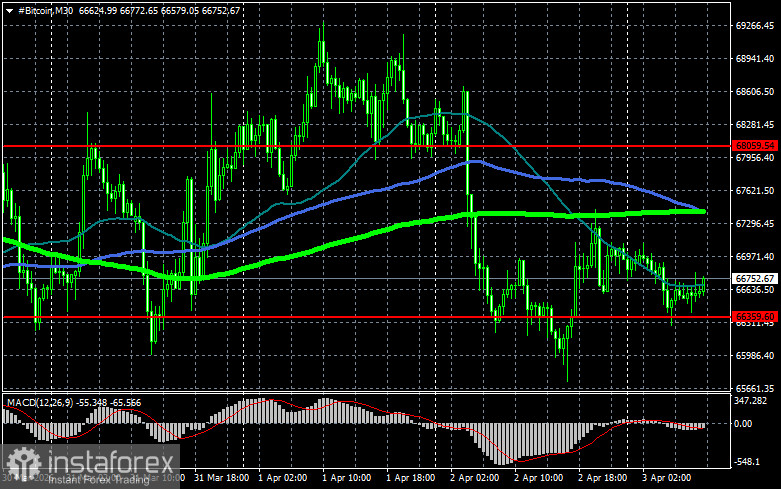The width and height of the screenshot is (781, 489).
Task: Click the red 68059.54 level price tag
Action: (755, 146)
